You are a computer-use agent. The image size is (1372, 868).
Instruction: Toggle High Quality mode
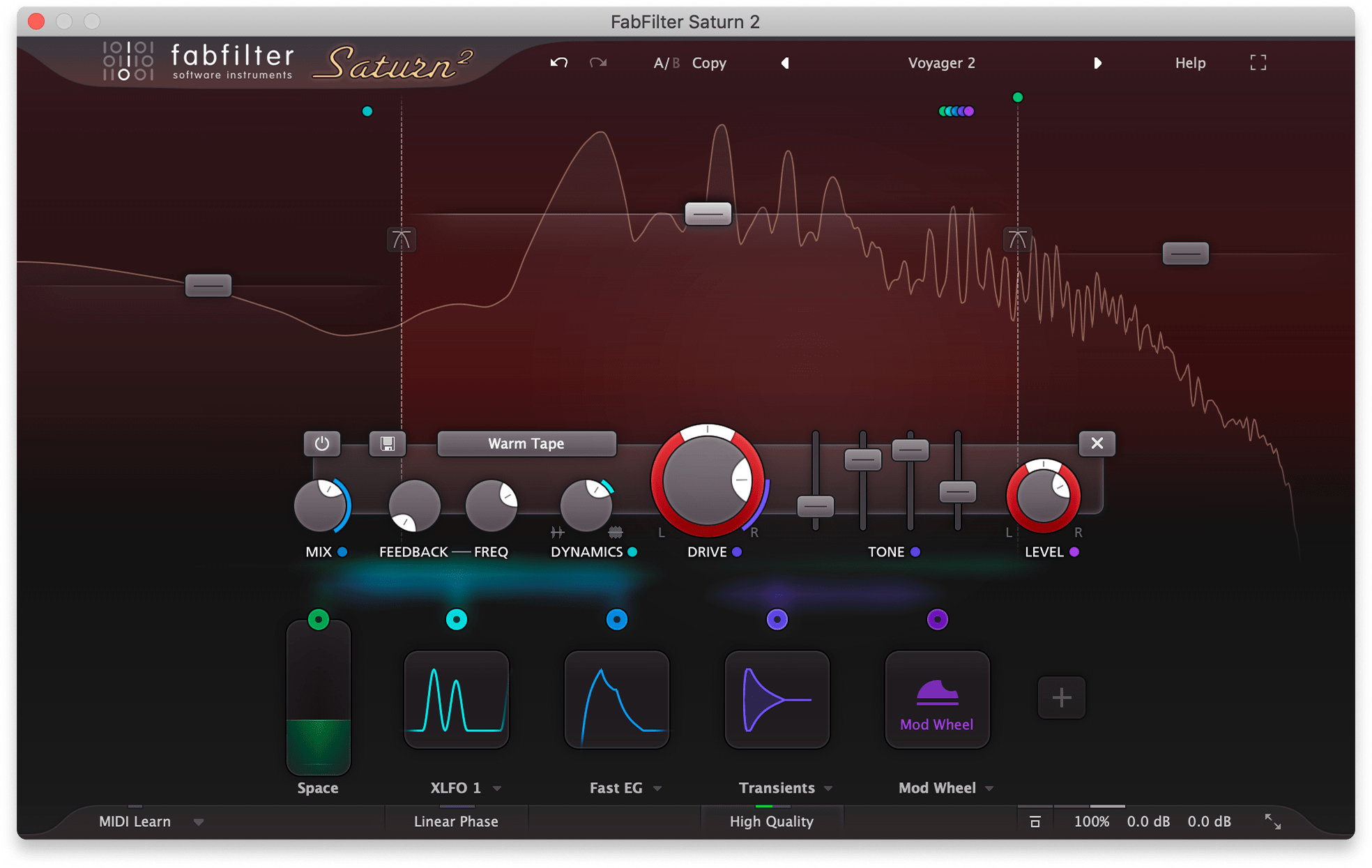point(771,821)
